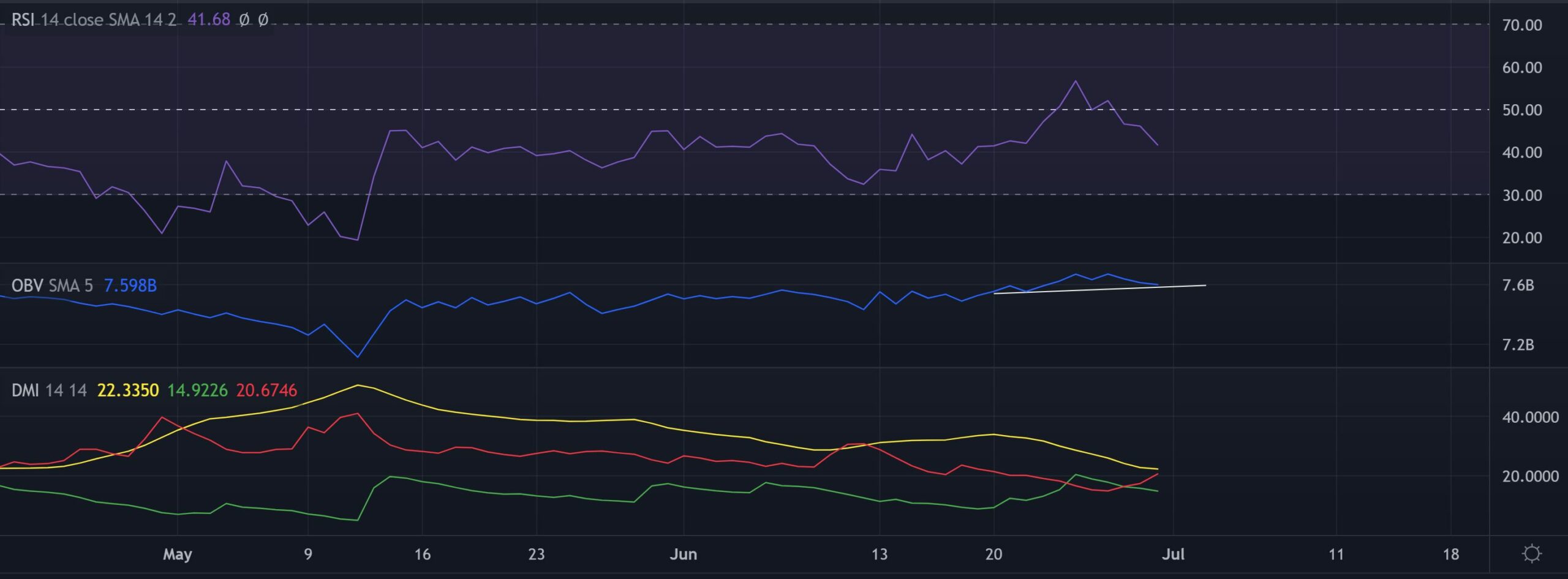This screenshot has height=579, width=1568.
Task: Expand the SMA 14 2 parameter text
Action: tap(143, 20)
